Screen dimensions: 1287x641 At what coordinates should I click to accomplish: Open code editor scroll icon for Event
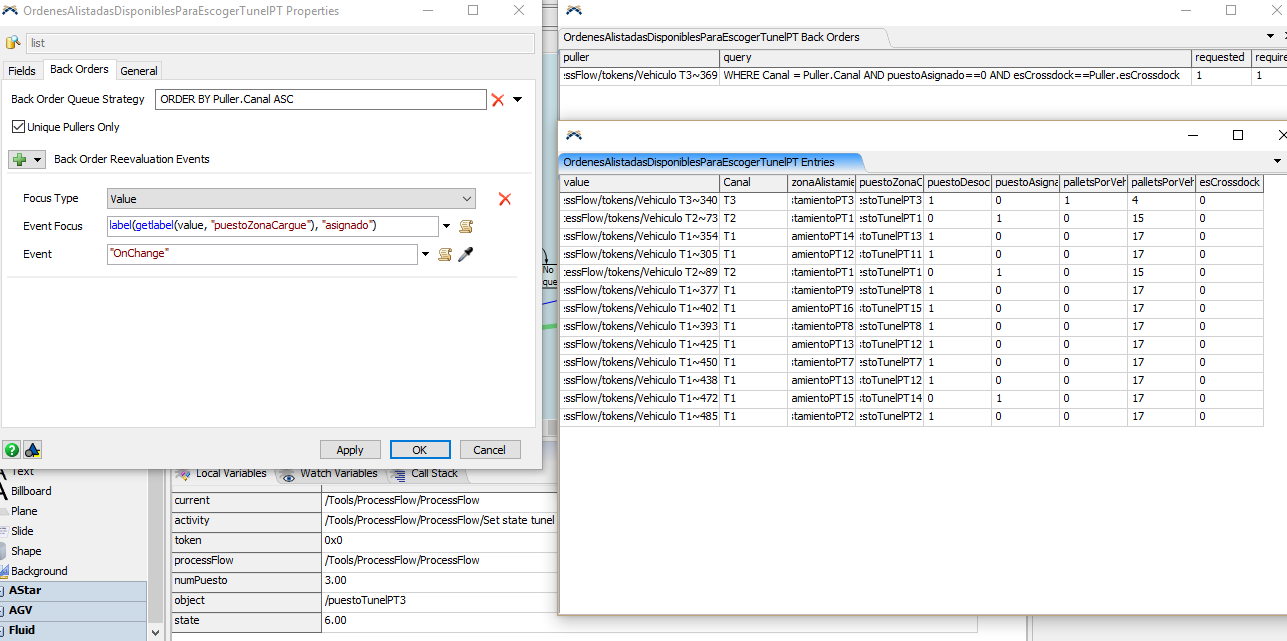click(446, 254)
